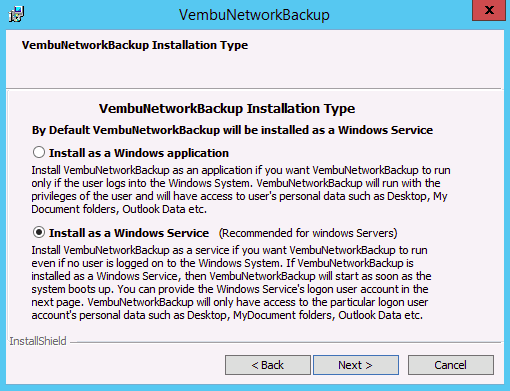Select the Windows Service radio button
This screenshot has height=391, width=510.
pos(39,232)
